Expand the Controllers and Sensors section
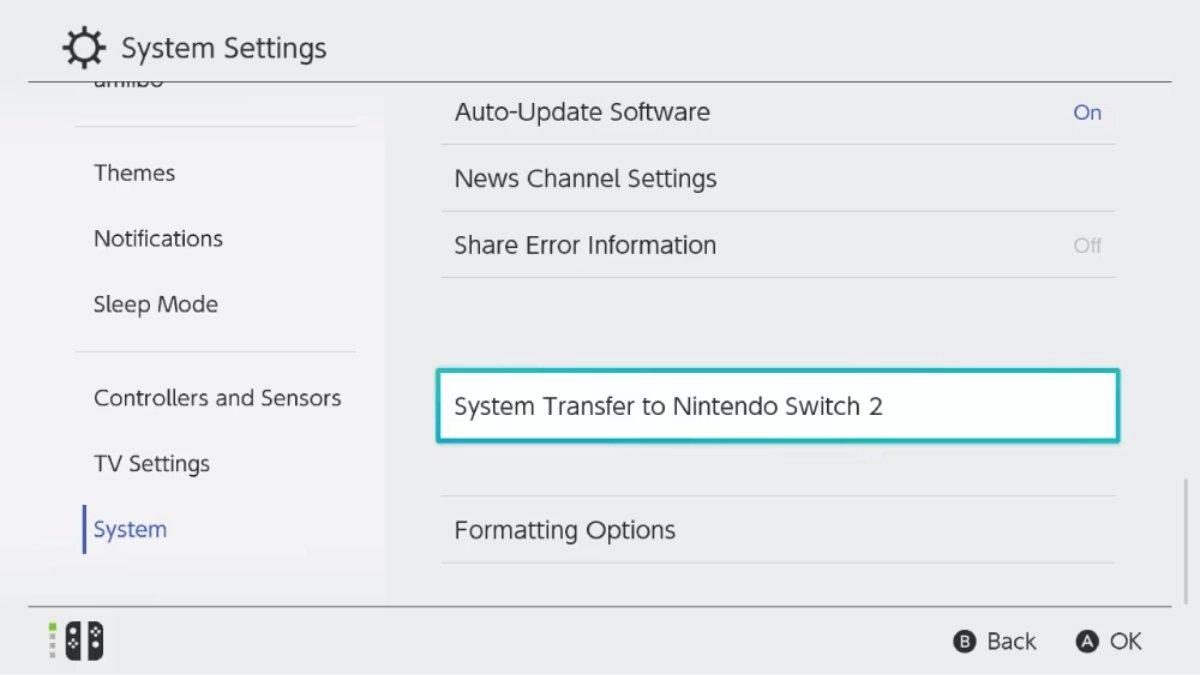The width and height of the screenshot is (1200, 675). (x=217, y=397)
